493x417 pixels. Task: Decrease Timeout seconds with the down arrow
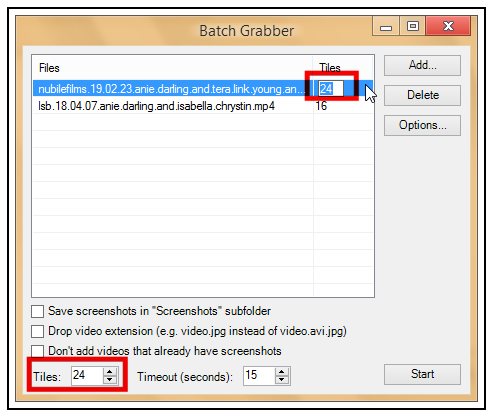pyautogui.click(x=282, y=380)
